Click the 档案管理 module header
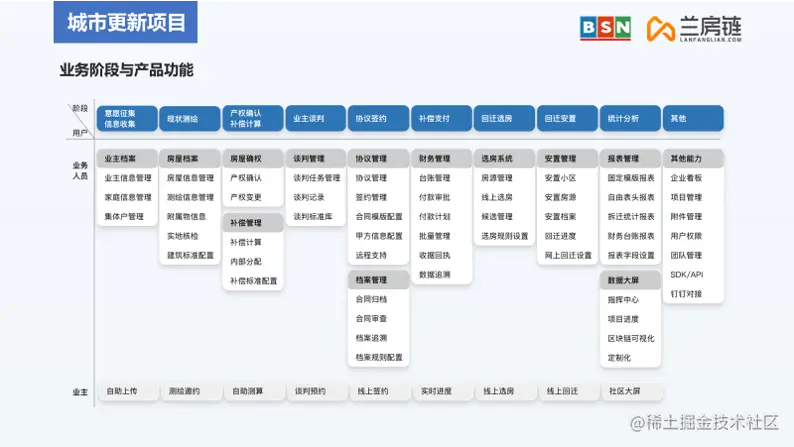 point(378,280)
